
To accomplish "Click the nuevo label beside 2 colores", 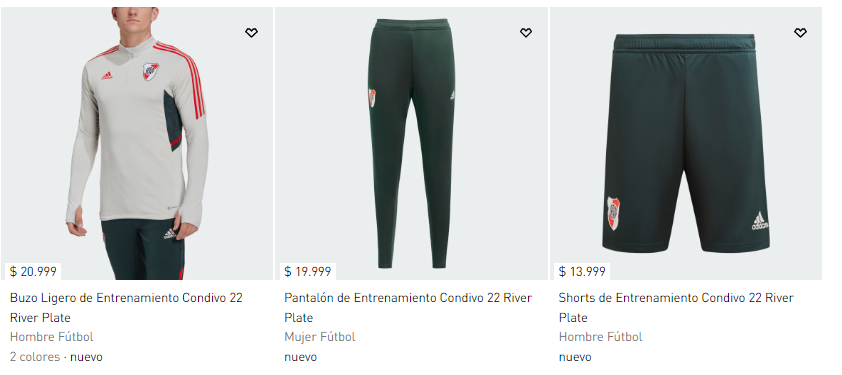I will click(86, 357).
